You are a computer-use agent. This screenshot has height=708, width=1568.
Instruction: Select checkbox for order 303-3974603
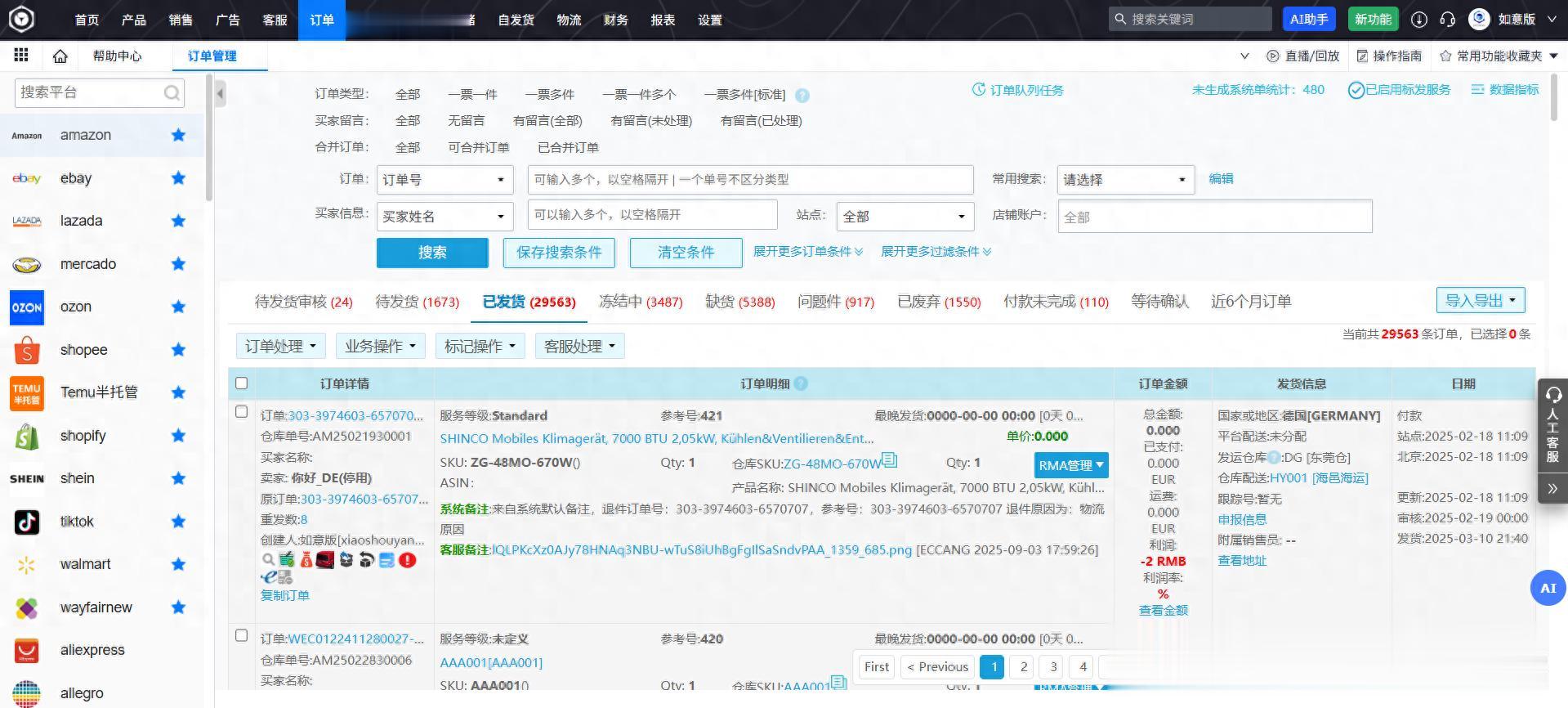(x=241, y=412)
